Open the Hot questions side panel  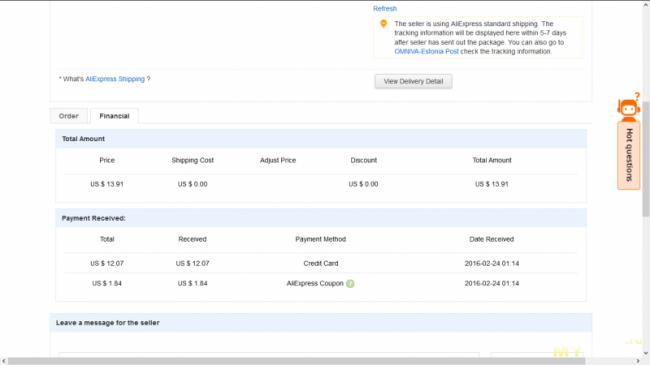pyautogui.click(x=629, y=155)
